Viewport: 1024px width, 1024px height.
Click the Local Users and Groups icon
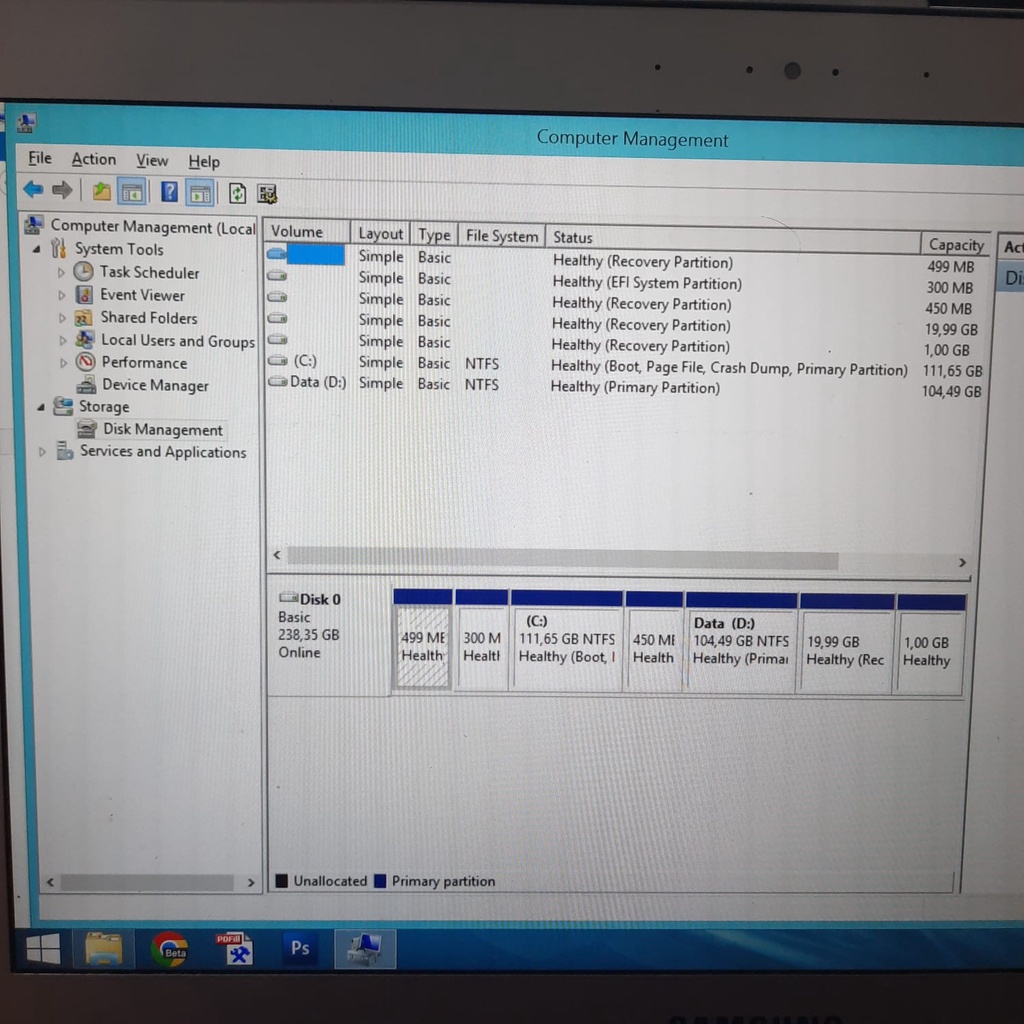[x=85, y=340]
